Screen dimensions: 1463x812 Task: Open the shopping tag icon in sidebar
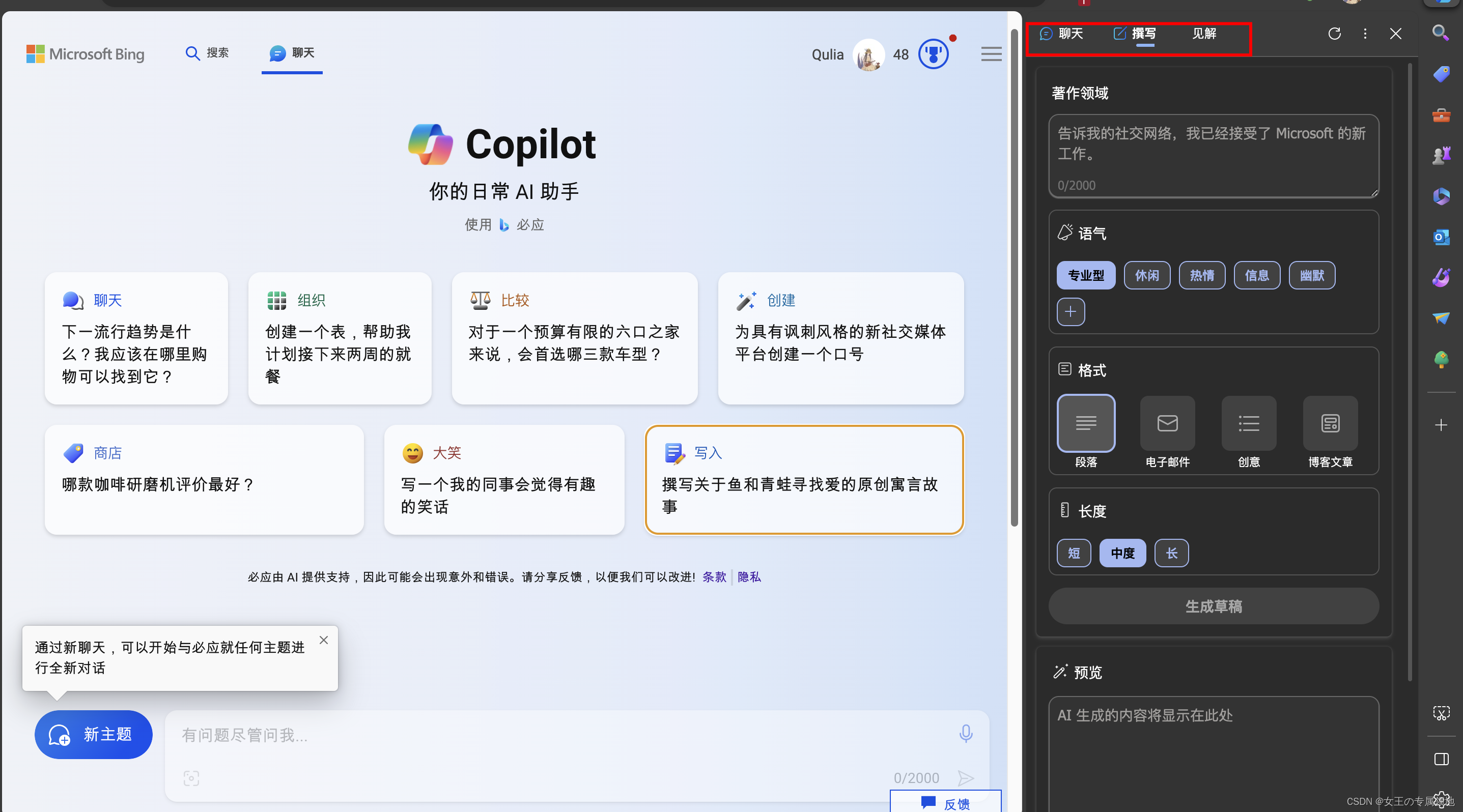pos(1441,74)
